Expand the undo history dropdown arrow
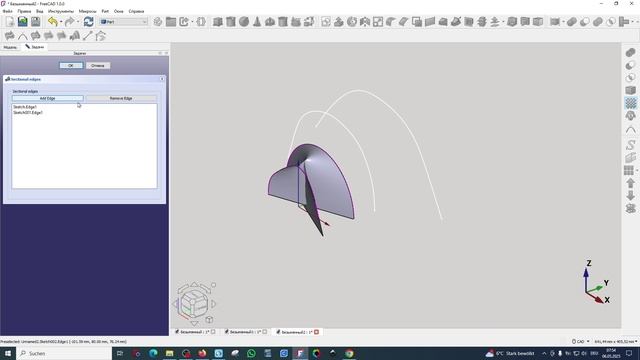This screenshot has height=360, width=640. click(61, 22)
